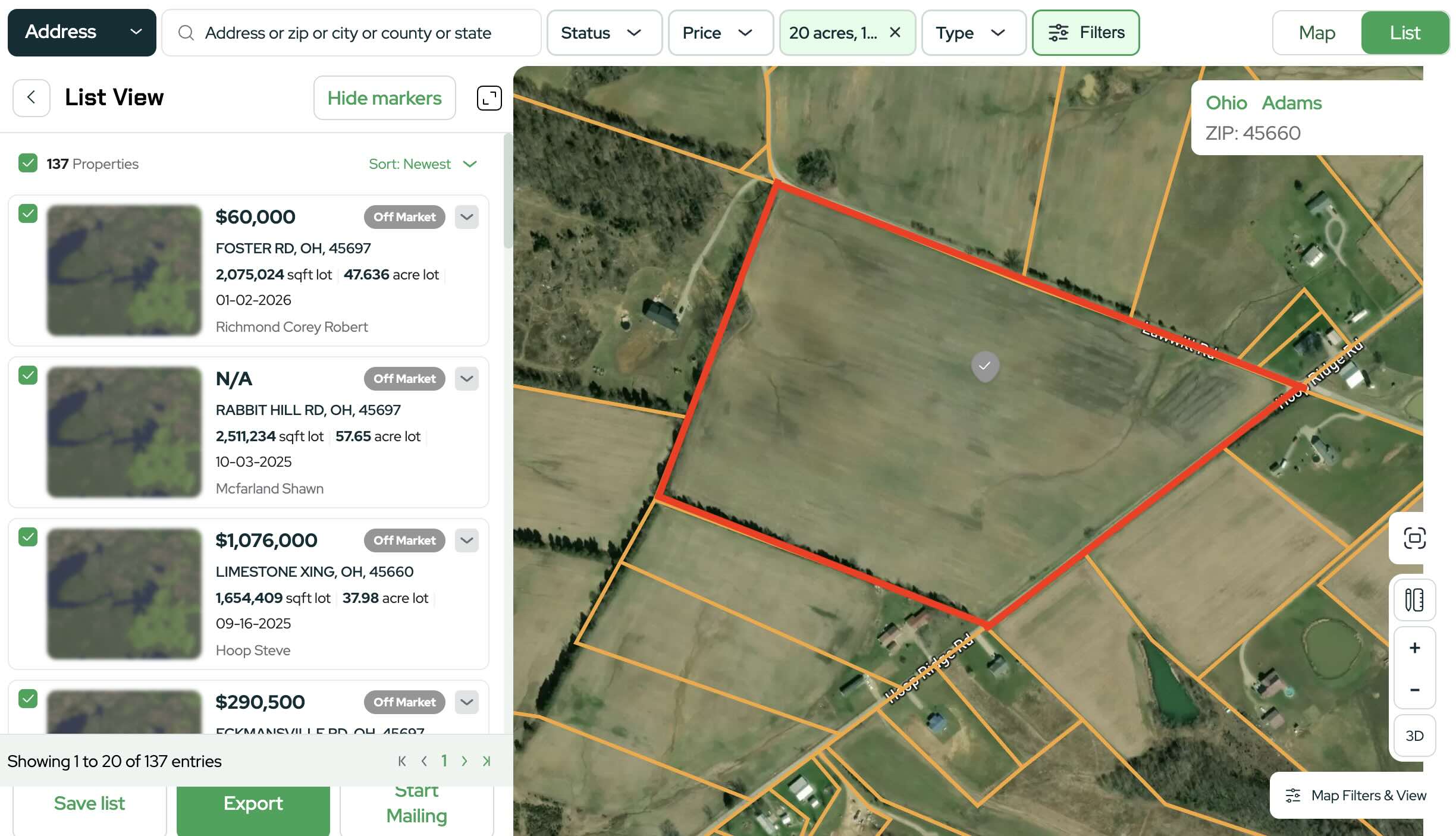Image resolution: width=1456 pixels, height=836 pixels.
Task: Uncheck the Foster Rd property checkbox
Action: 28,213
